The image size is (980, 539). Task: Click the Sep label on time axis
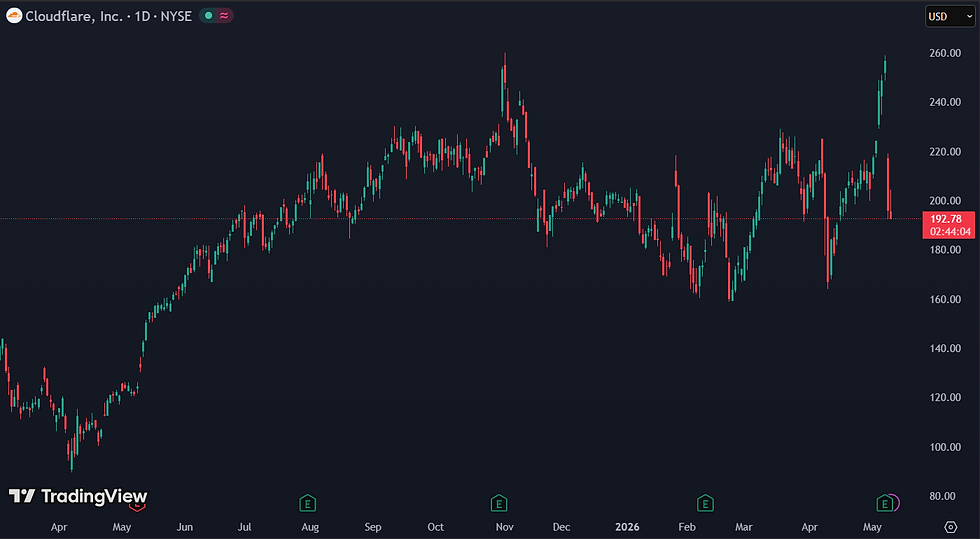(373, 527)
